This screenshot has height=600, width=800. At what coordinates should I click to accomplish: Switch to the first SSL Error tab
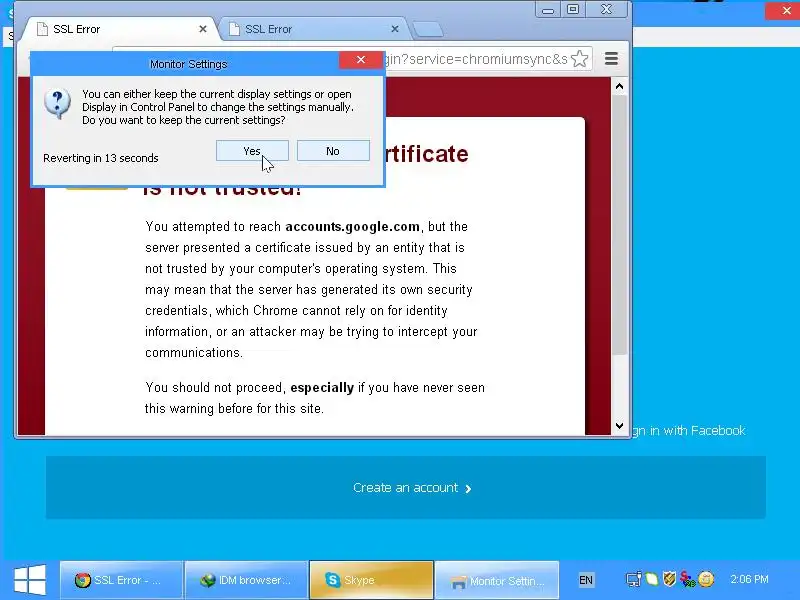pyautogui.click(x=122, y=29)
